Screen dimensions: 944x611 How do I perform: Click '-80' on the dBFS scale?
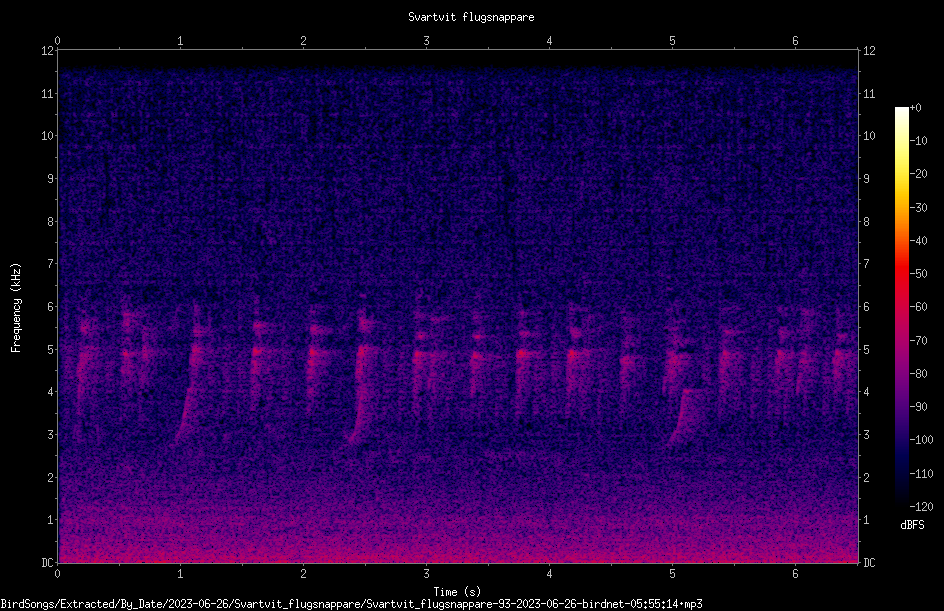coord(918,374)
